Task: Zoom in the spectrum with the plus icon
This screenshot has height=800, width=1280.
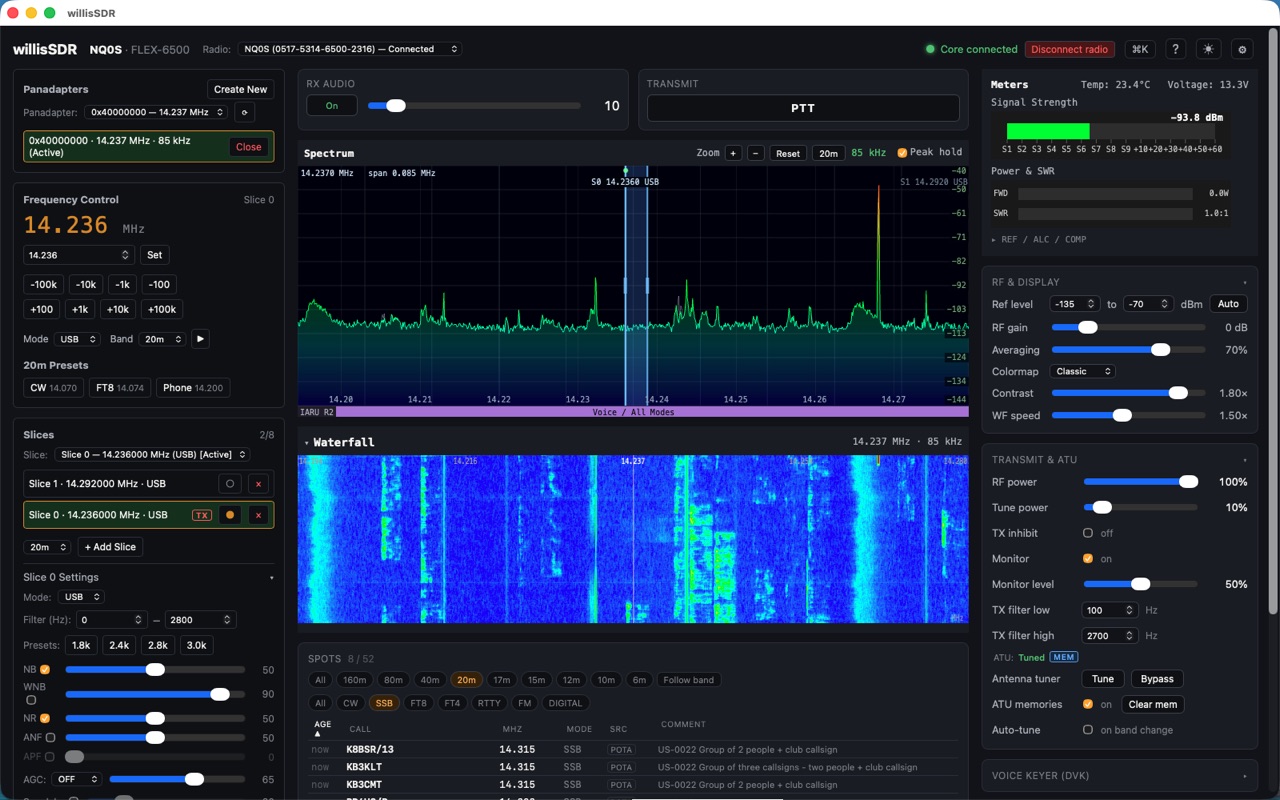Action: tap(733, 153)
